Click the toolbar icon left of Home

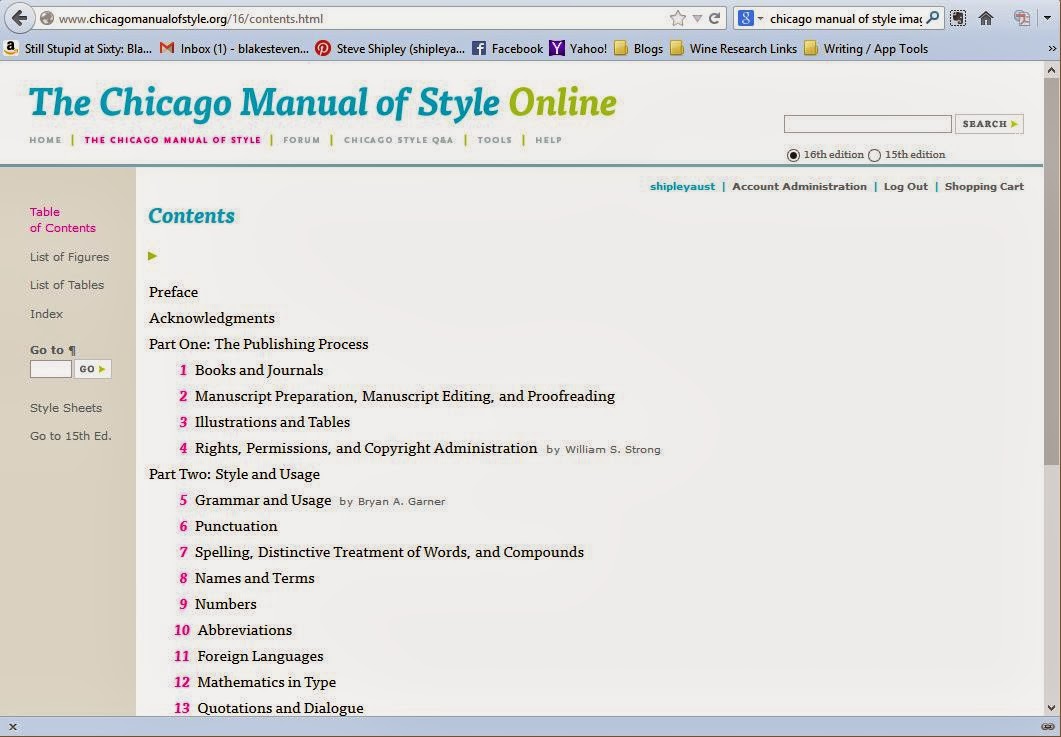pos(957,18)
